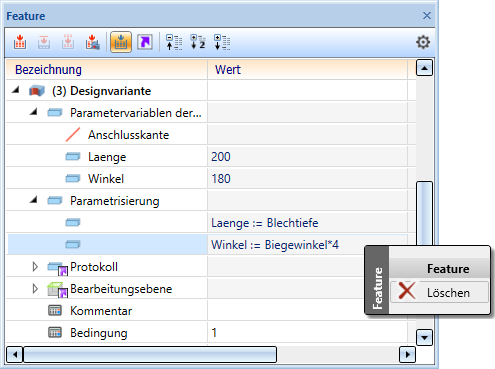Click the vertical scrollbar down arrow

pos(424,338)
